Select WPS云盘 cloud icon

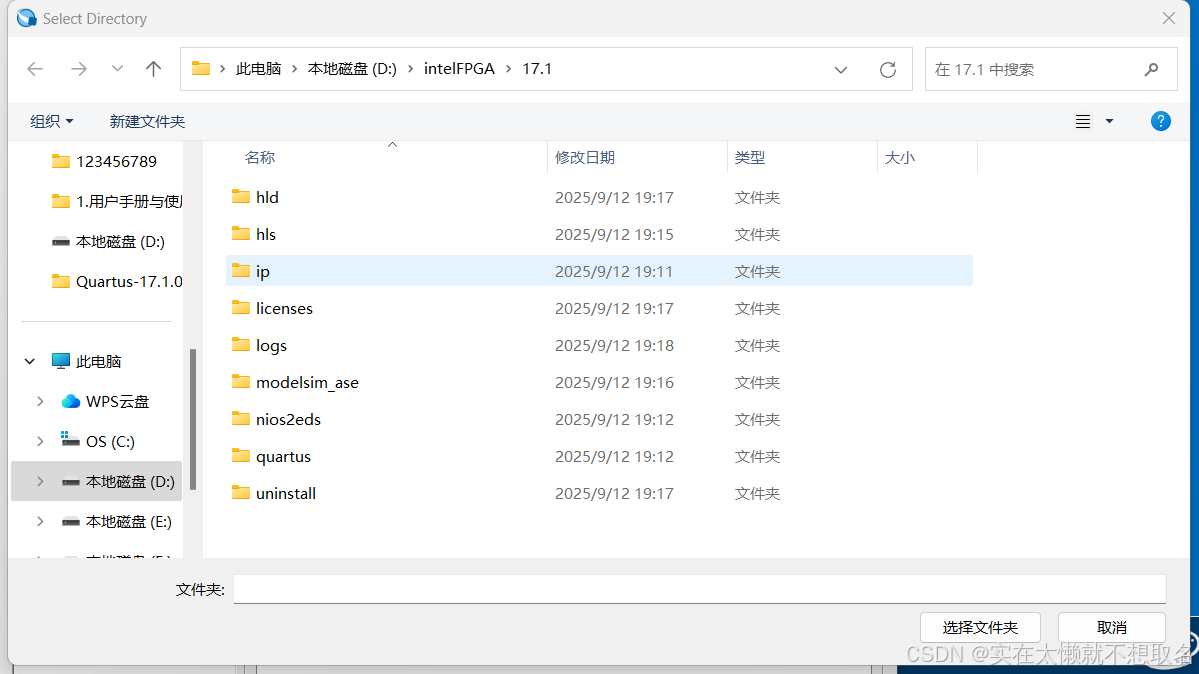point(70,401)
